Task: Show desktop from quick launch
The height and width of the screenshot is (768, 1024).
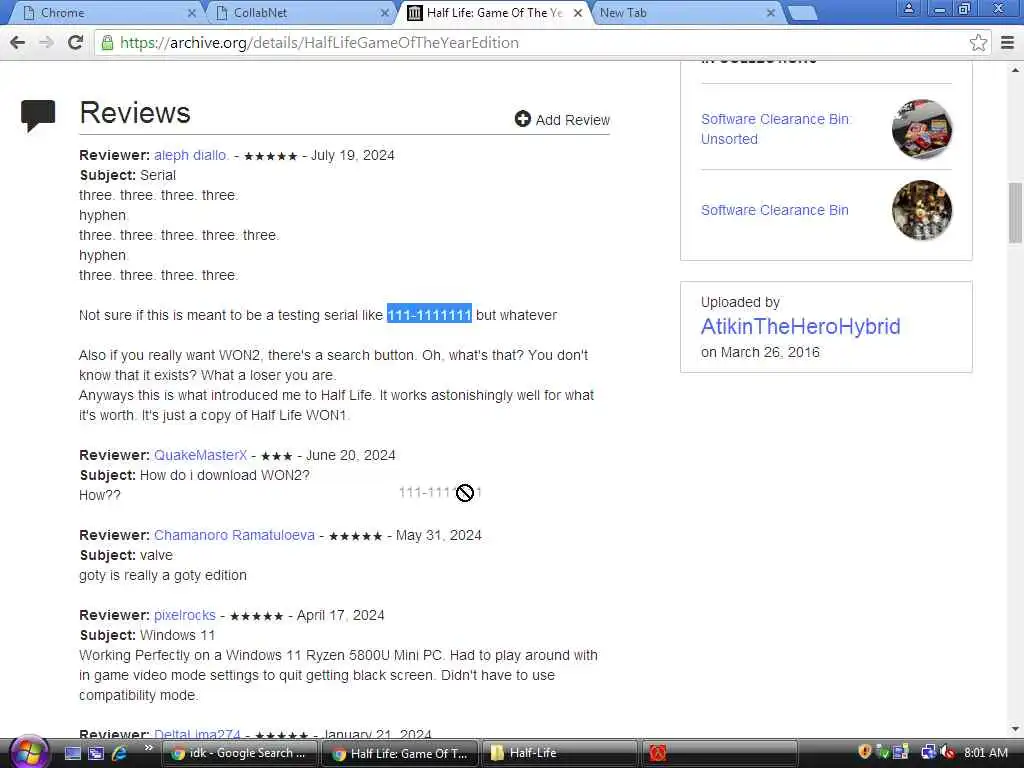Action: point(73,753)
